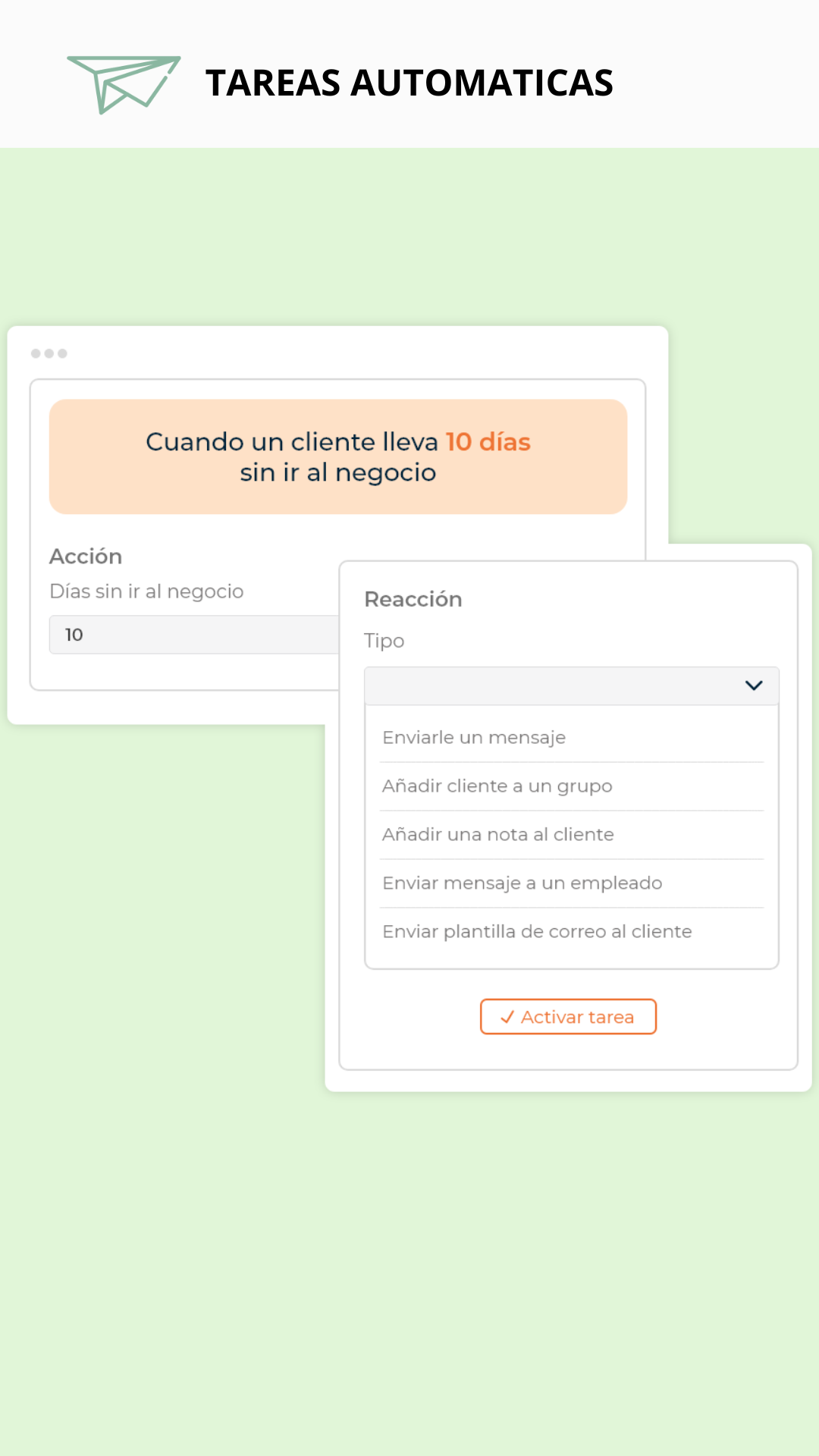Click the 'Días sin ir al negocio' label

pyautogui.click(x=146, y=591)
